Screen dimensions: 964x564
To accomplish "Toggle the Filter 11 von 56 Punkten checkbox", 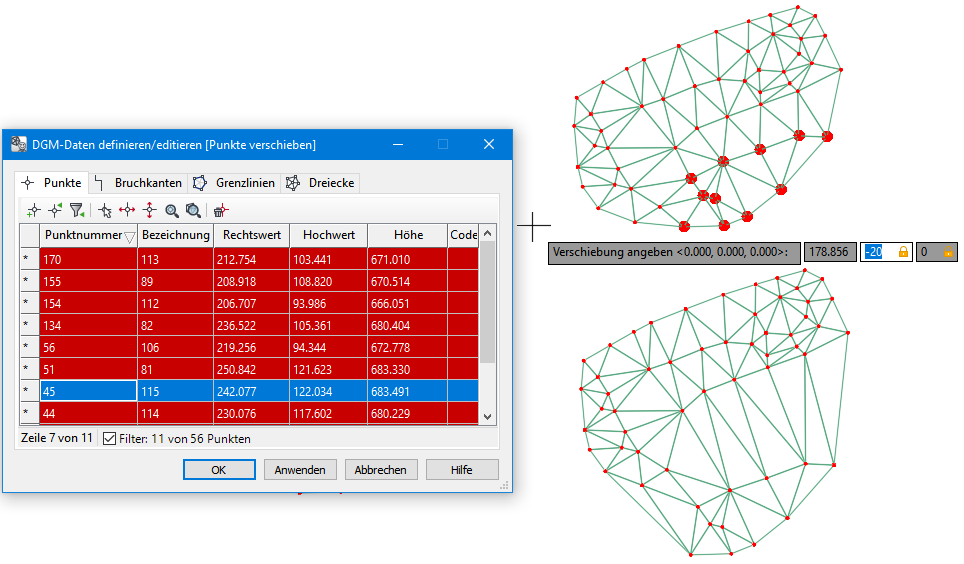I will pyautogui.click(x=110, y=439).
